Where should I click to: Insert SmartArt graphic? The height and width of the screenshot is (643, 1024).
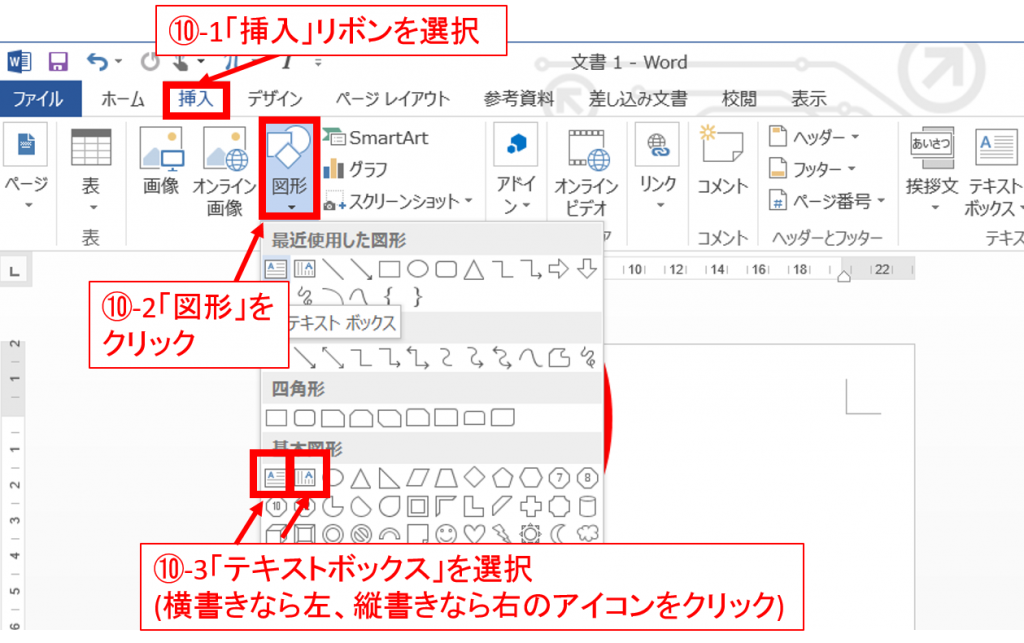click(374, 137)
